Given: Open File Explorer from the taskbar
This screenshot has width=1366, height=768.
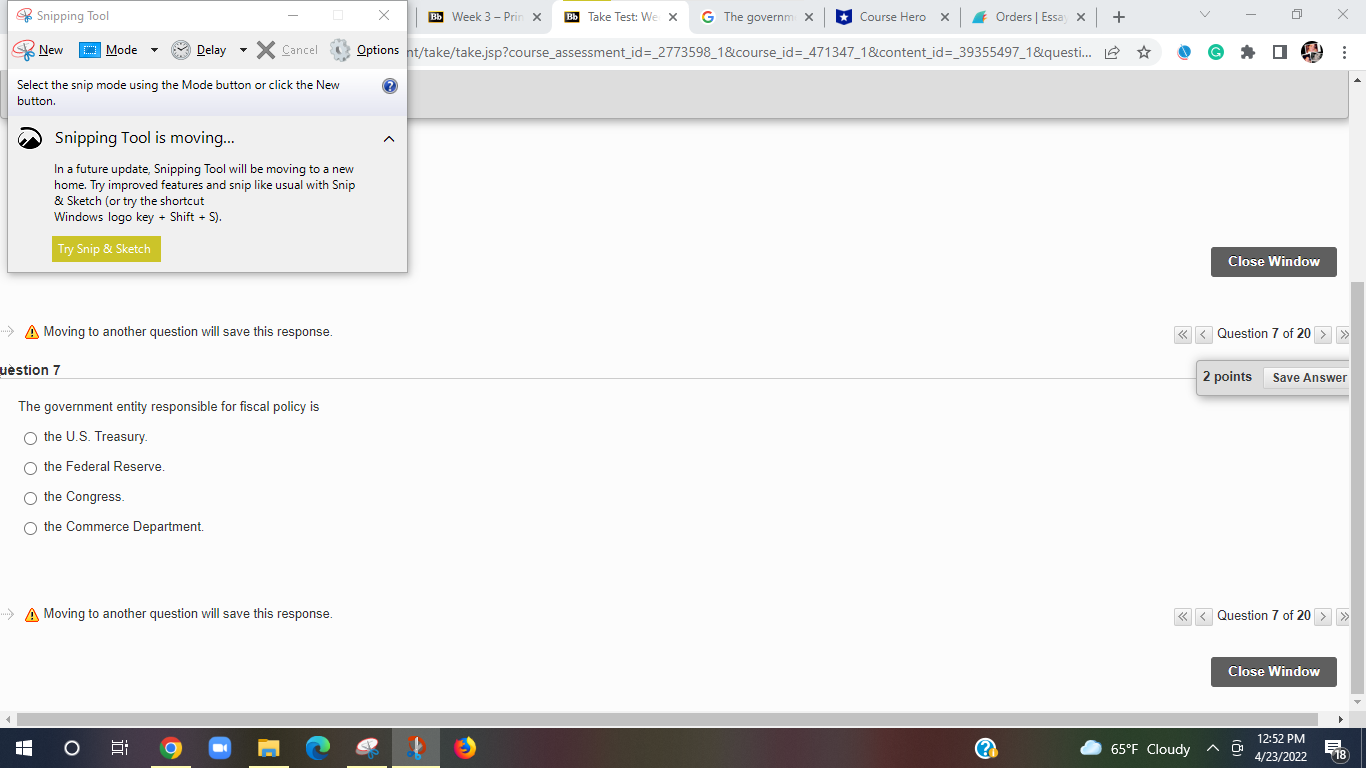Looking at the screenshot, I should click(x=267, y=747).
